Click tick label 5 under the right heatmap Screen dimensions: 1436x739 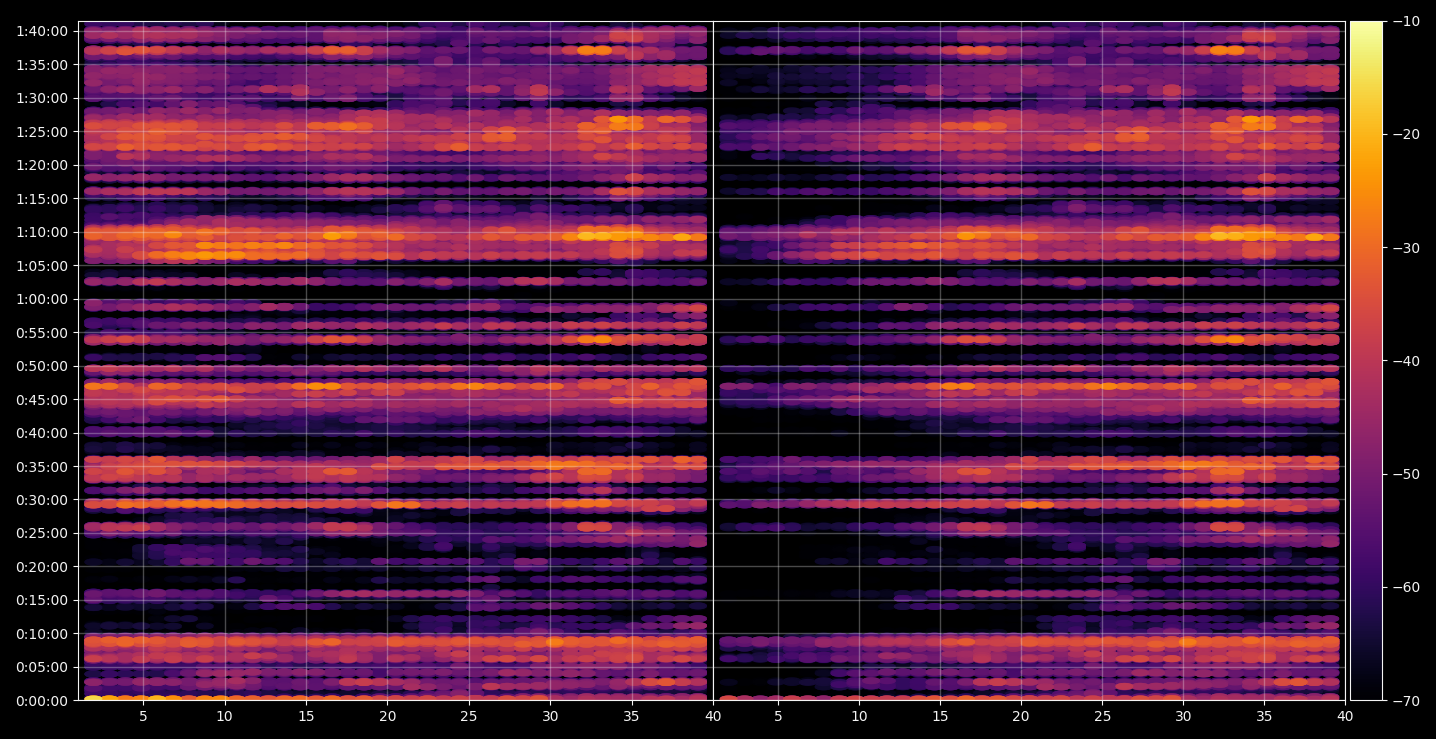click(x=778, y=716)
